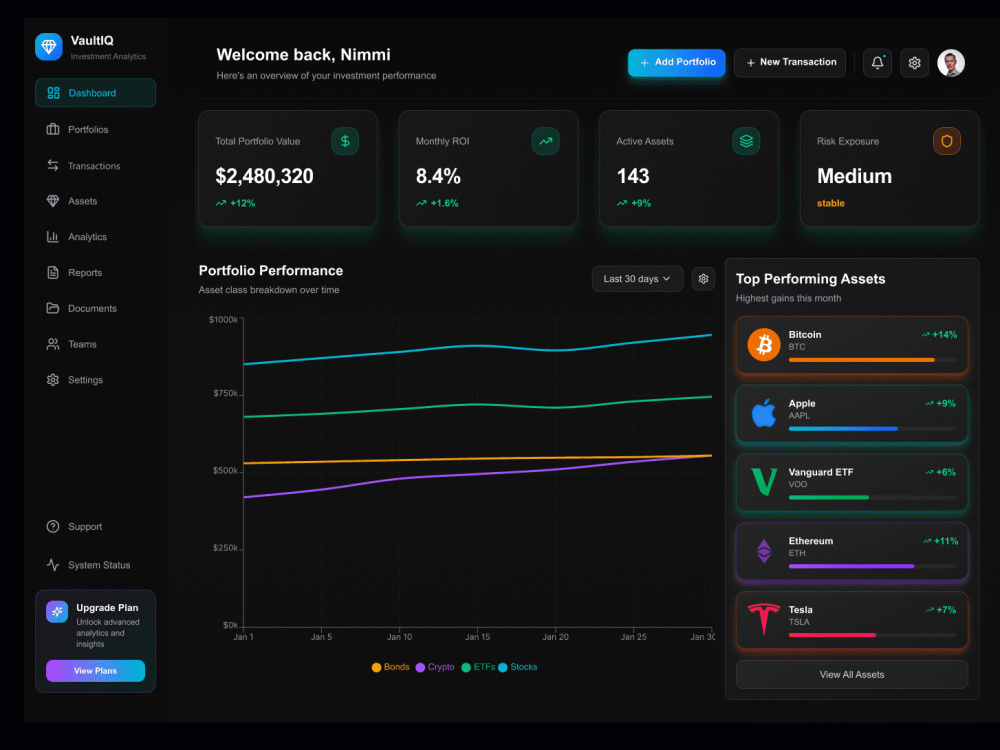Viewport: 1000px width, 750px height.
Task: Open the Documents menu label
Action: tap(92, 308)
